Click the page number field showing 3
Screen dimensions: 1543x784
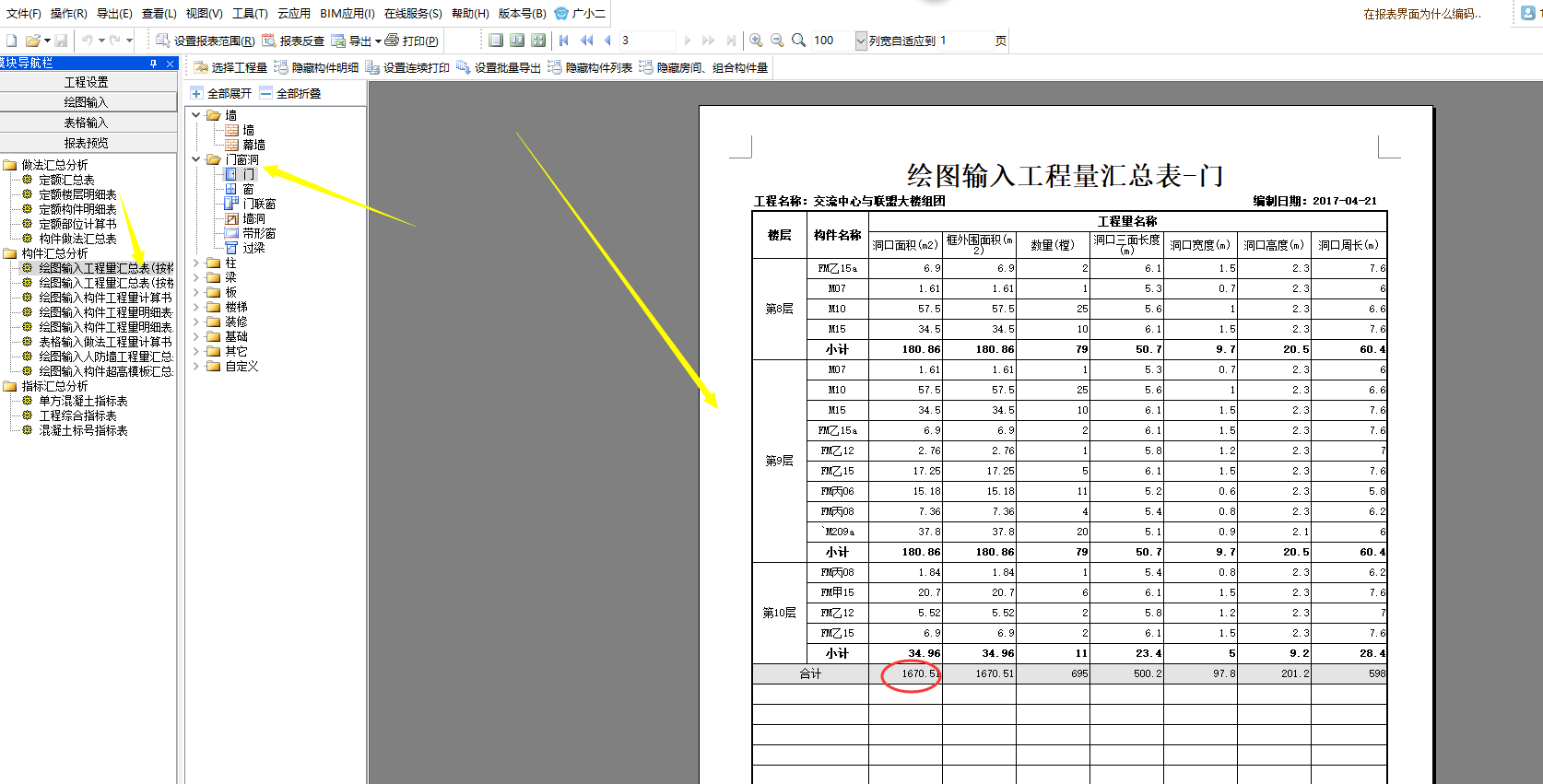[x=647, y=41]
